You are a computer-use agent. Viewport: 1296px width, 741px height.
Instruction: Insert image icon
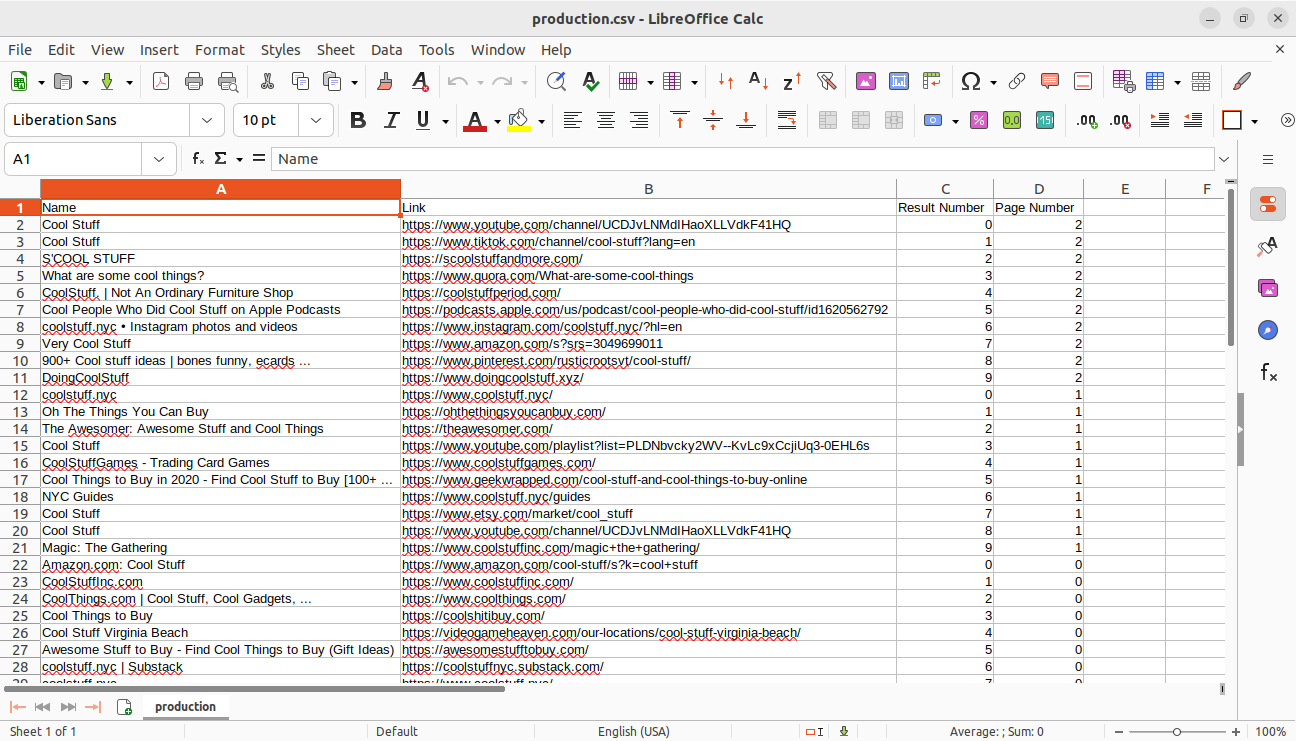865,82
